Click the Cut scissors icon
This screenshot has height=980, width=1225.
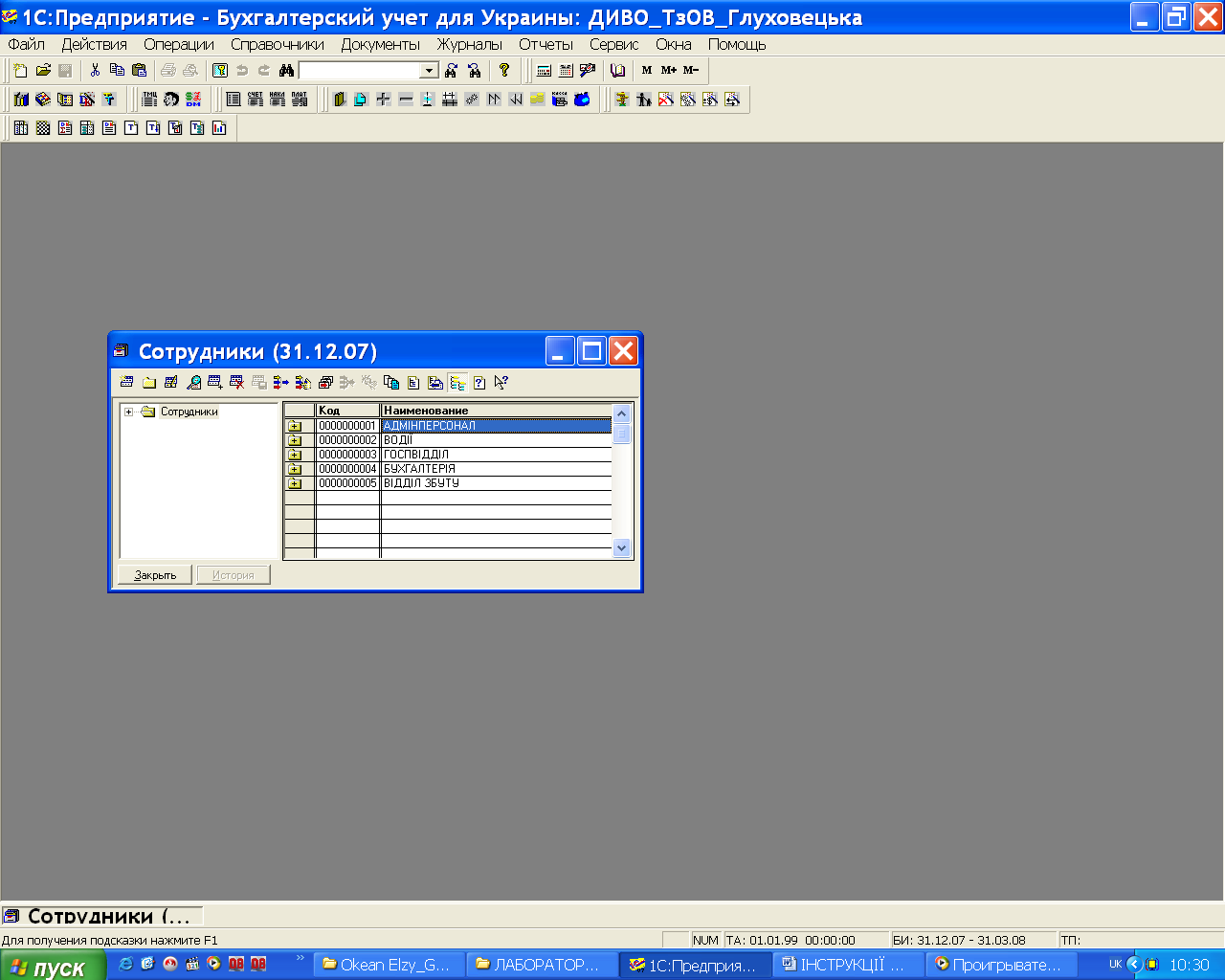95,70
